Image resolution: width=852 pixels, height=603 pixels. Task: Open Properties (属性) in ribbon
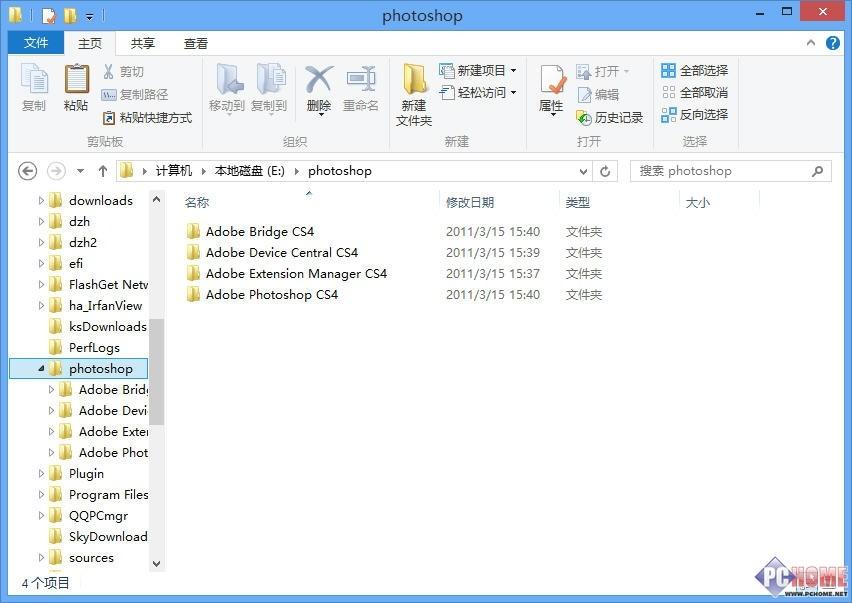[552, 90]
